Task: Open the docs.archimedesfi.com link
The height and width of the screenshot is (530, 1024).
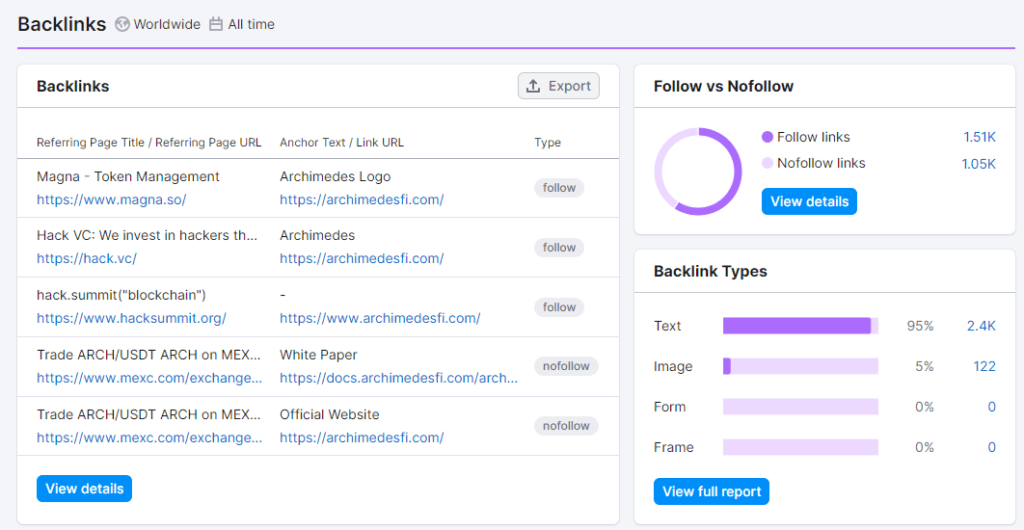Action: pyautogui.click(x=399, y=378)
